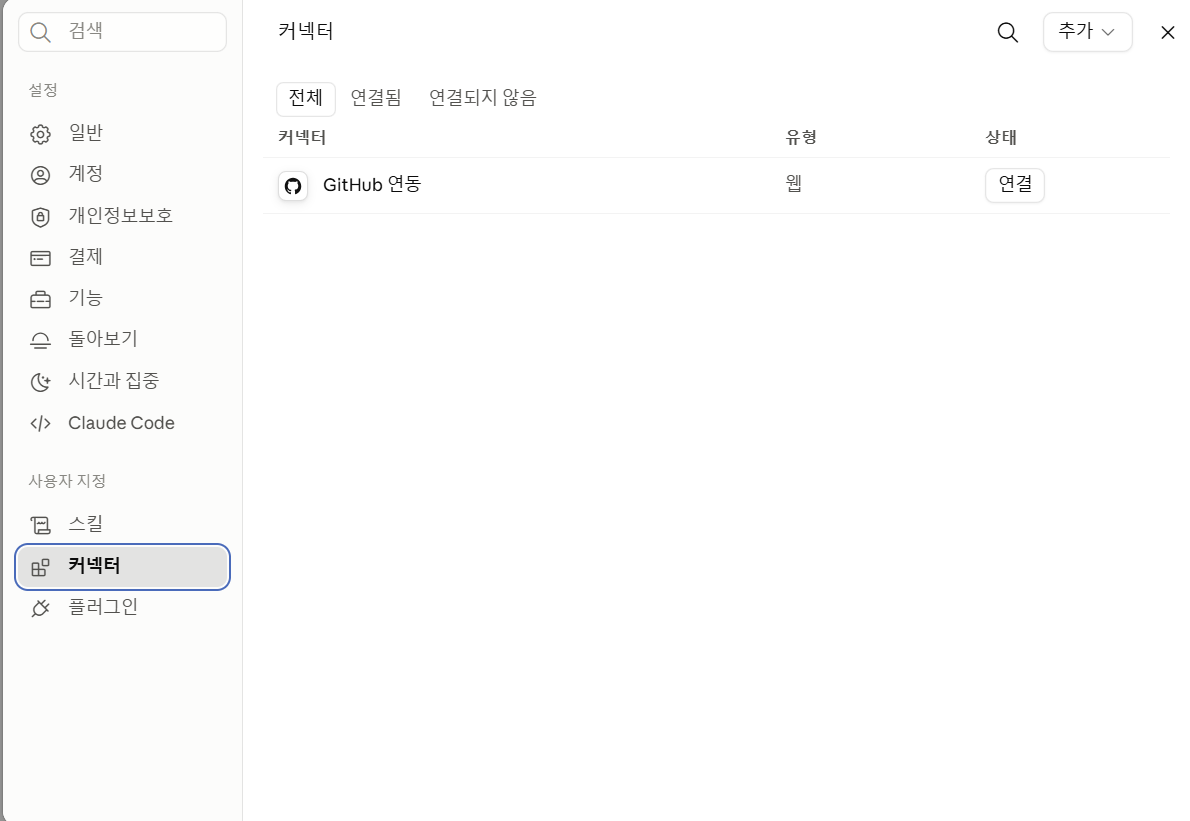Viewport: 1190px width, 821px height.
Task: Click the 사용자 지정 sidebar heading
Action: 67,481
